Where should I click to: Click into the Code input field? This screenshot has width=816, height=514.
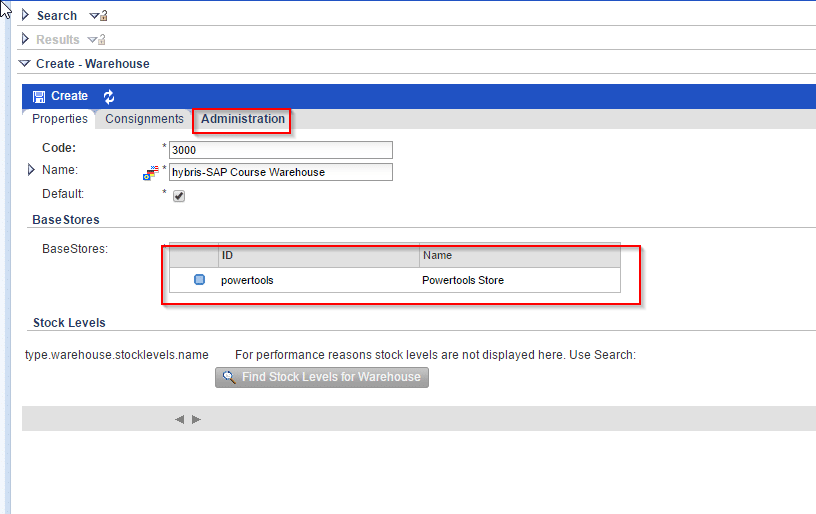(280, 150)
